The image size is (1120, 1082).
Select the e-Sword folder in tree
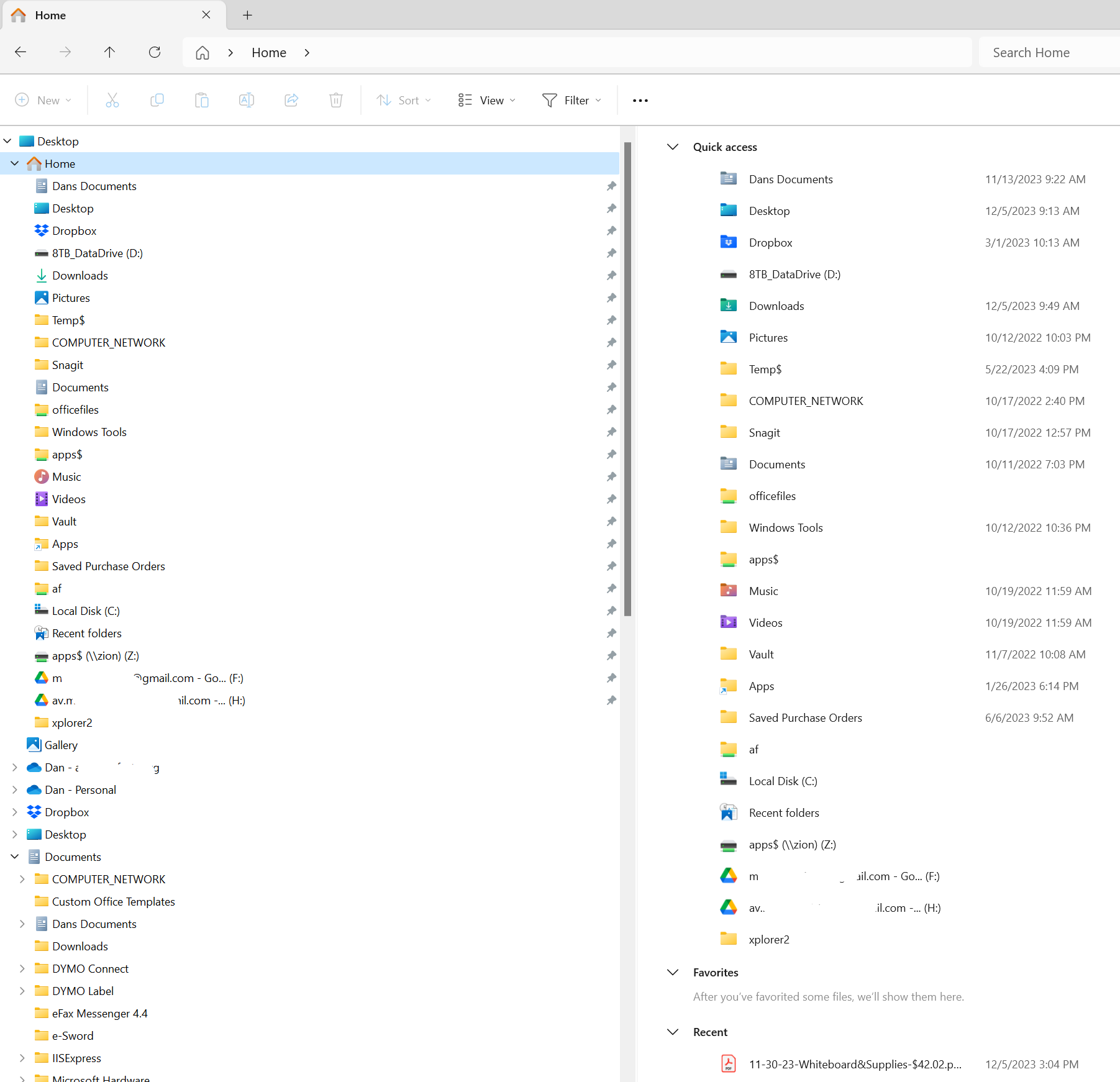tap(73, 1036)
